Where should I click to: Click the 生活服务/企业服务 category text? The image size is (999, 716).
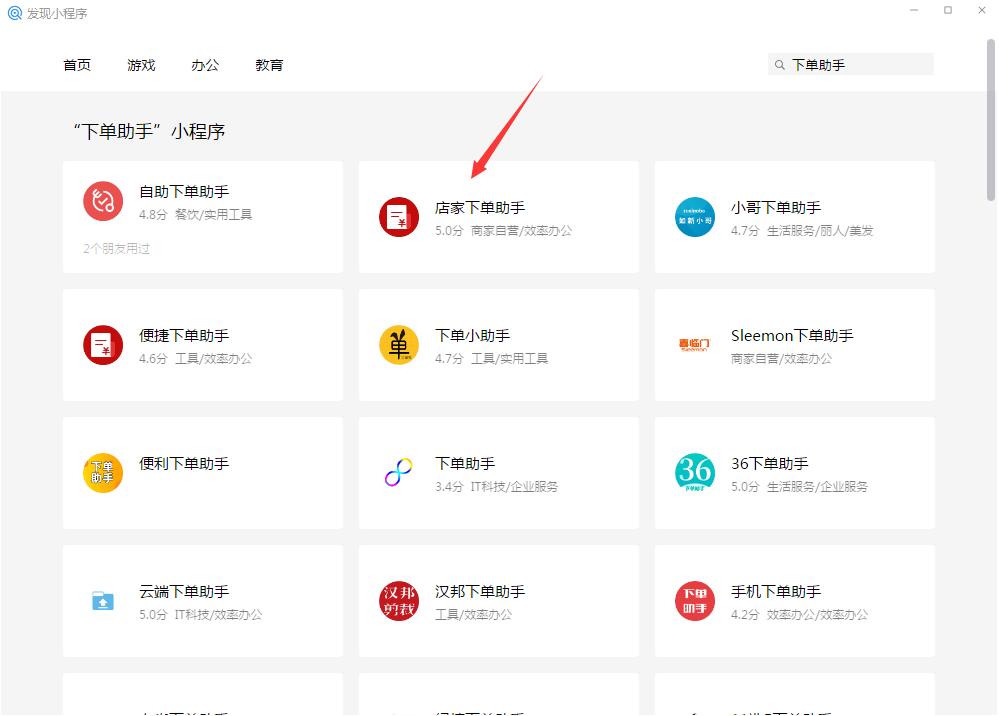click(x=817, y=487)
